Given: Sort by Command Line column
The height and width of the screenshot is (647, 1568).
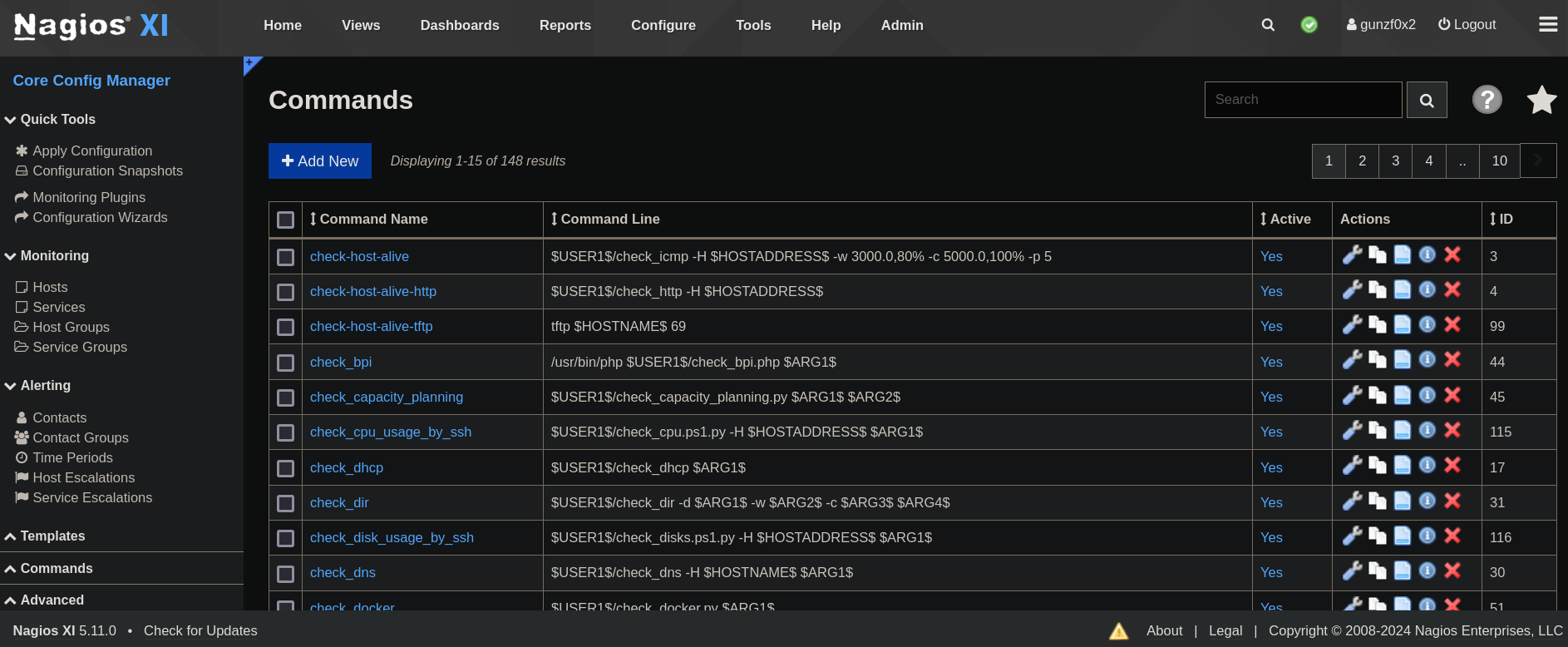Looking at the screenshot, I should point(605,219).
